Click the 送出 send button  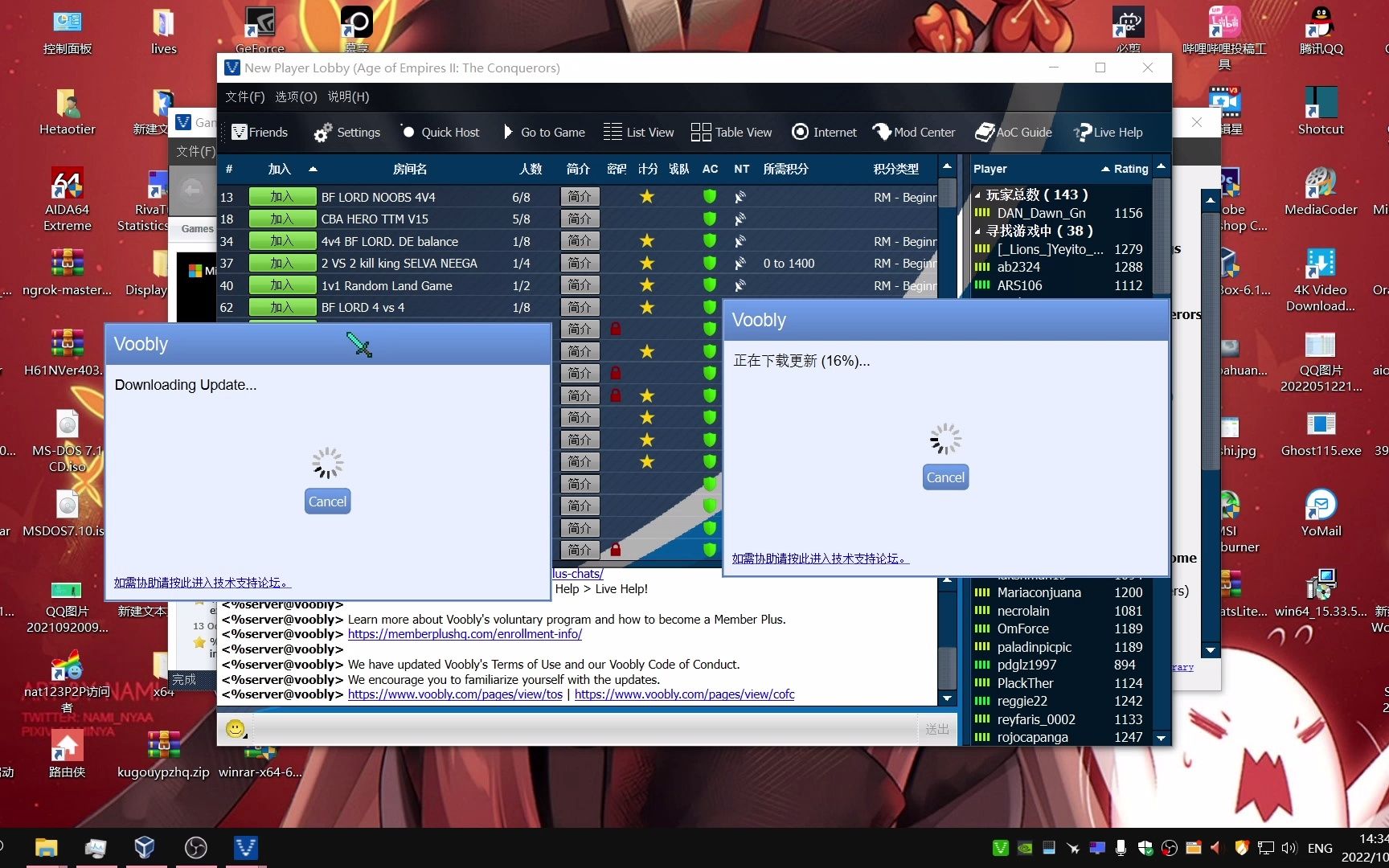tap(936, 729)
